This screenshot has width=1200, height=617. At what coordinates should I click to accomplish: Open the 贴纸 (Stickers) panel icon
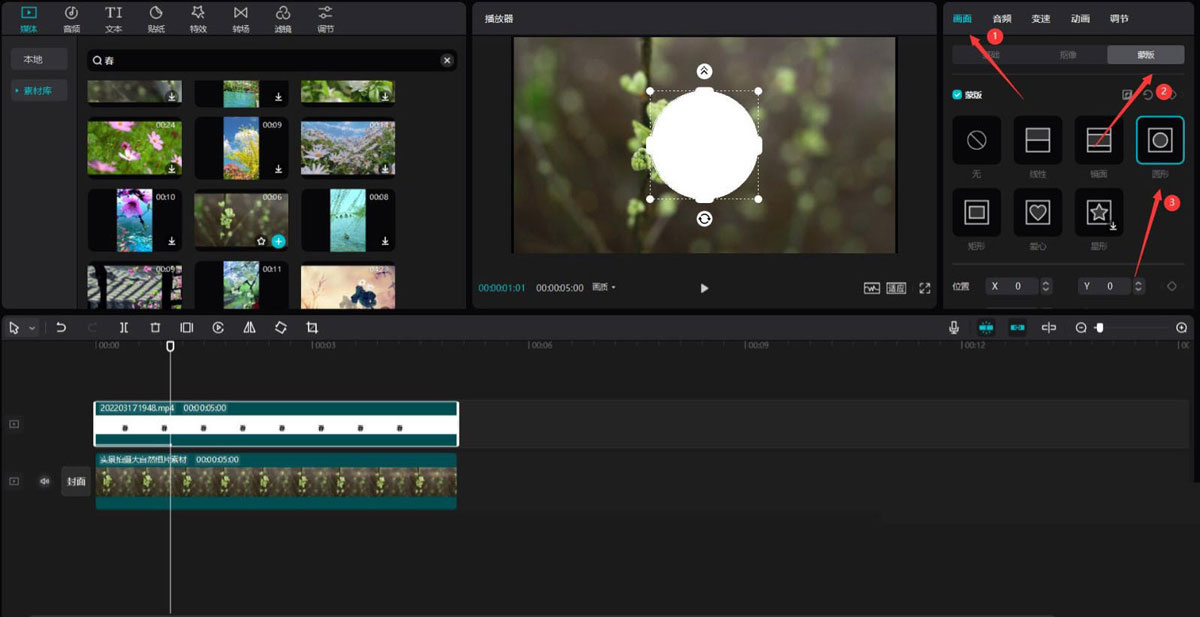[x=156, y=17]
